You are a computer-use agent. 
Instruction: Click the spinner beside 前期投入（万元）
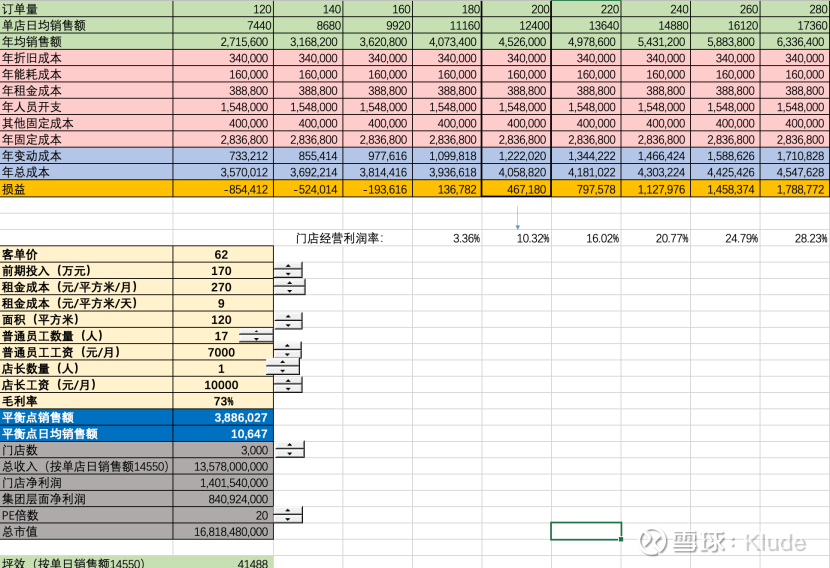(288, 271)
